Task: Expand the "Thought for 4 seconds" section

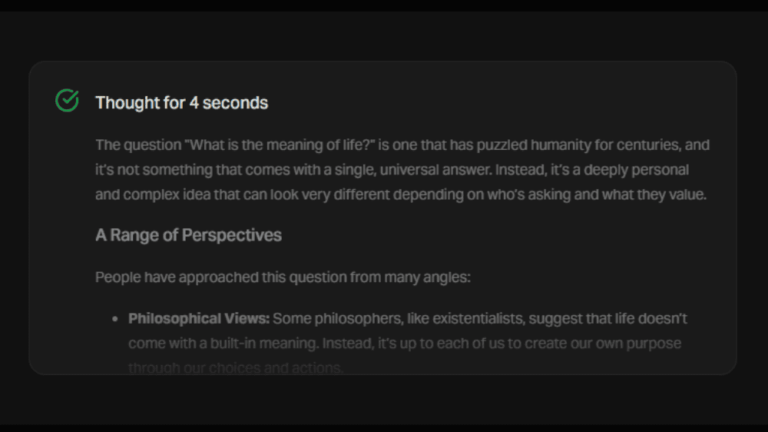Action: pyautogui.click(x=181, y=102)
